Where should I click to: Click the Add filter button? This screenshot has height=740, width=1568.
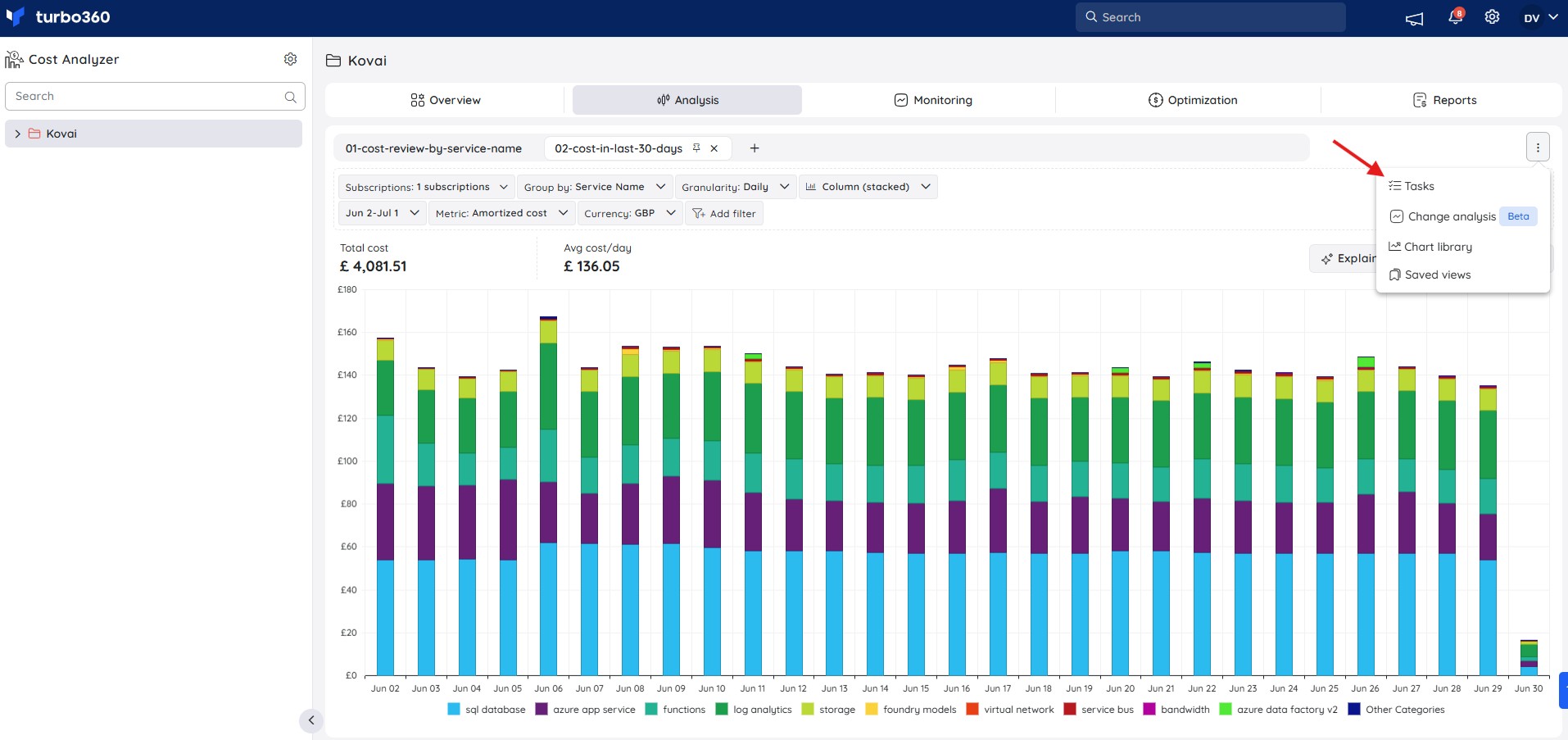[x=724, y=213]
